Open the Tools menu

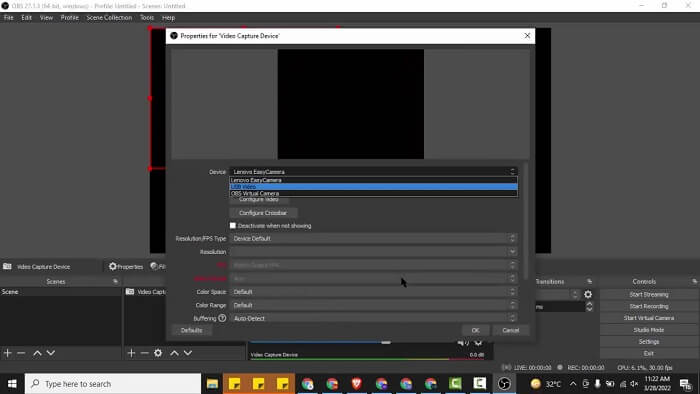pyautogui.click(x=147, y=18)
